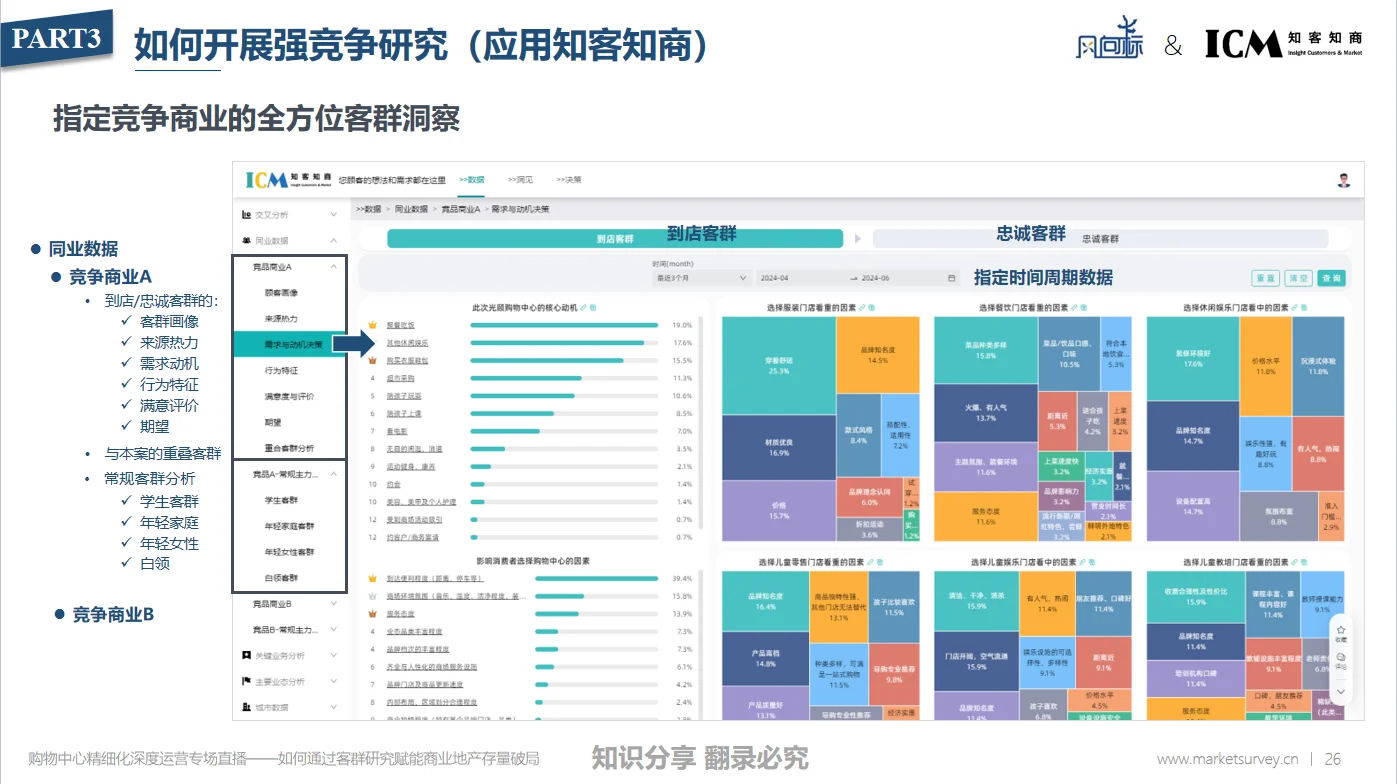Viewport: 1397px width, 784px height.
Task: Open 期望 in the sidebar
Action: [272, 423]
